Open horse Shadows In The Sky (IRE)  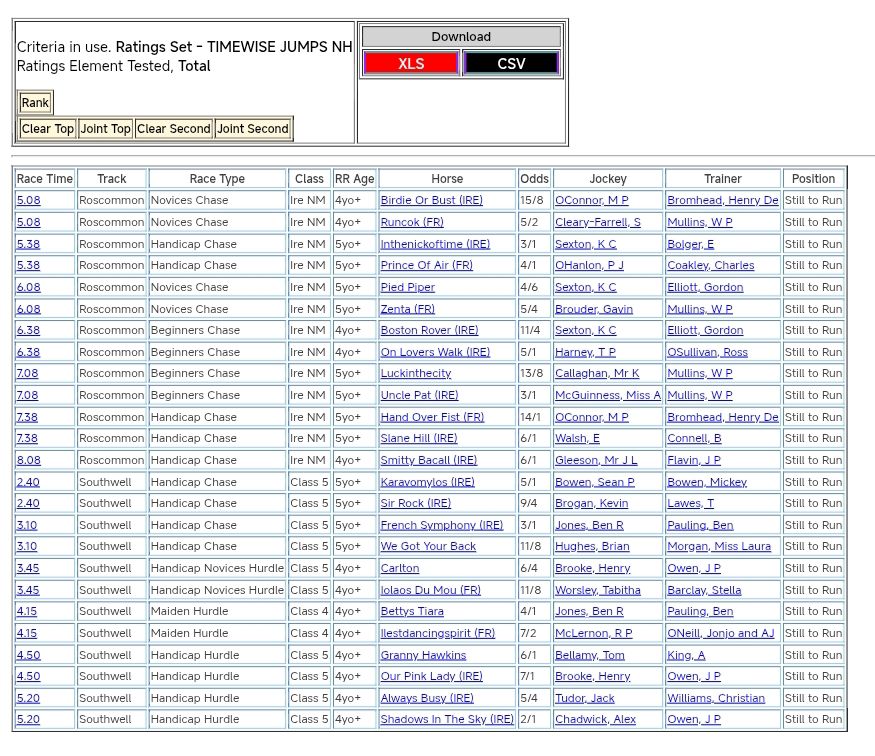(x=446, y=720)
